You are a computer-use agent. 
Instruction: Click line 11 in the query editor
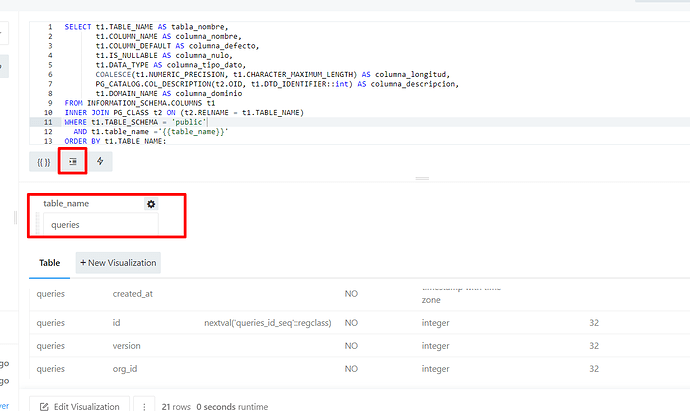360,122
